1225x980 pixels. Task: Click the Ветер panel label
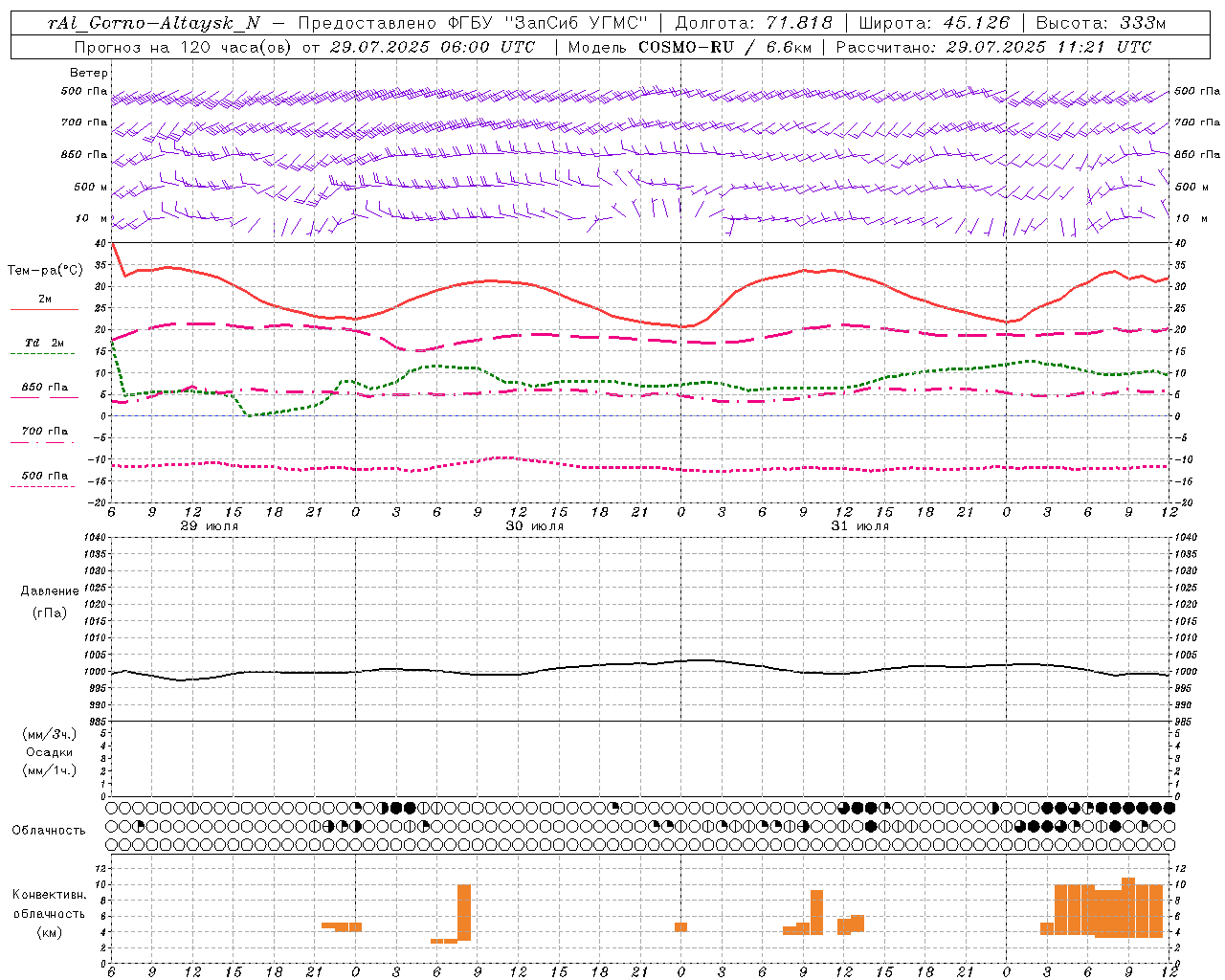click(89, 73)
